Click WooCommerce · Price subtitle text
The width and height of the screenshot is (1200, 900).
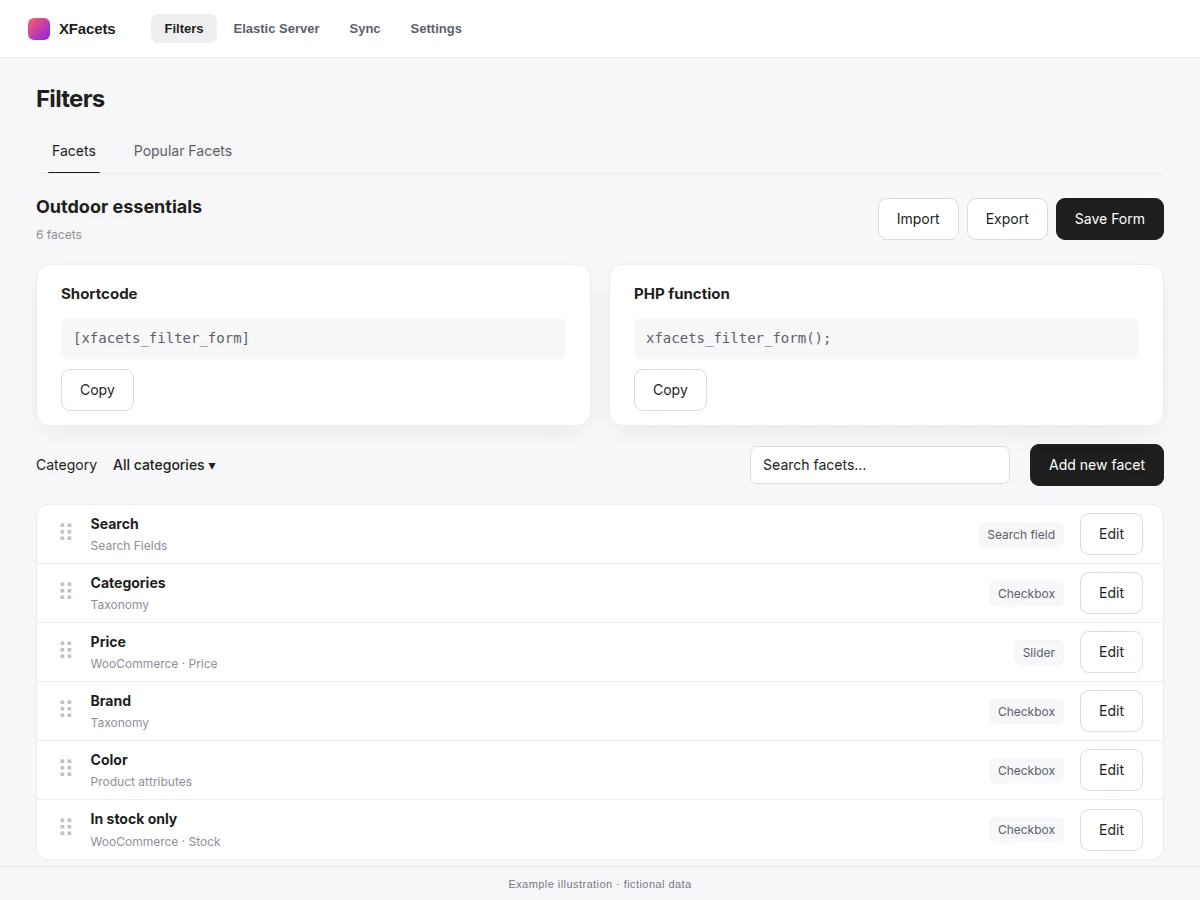(x=154, y=664)
